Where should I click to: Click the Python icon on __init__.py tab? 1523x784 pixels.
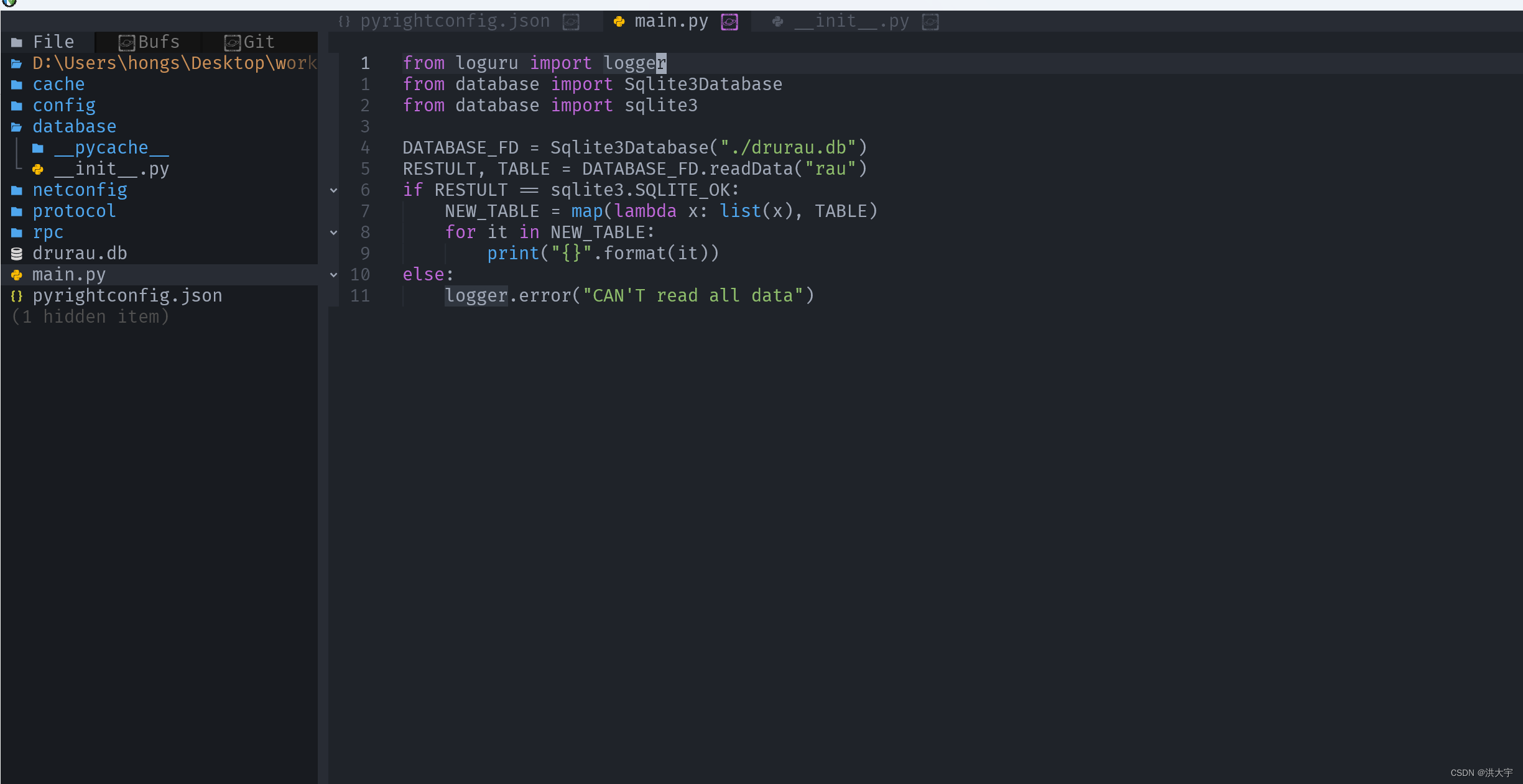coord(777,22)
